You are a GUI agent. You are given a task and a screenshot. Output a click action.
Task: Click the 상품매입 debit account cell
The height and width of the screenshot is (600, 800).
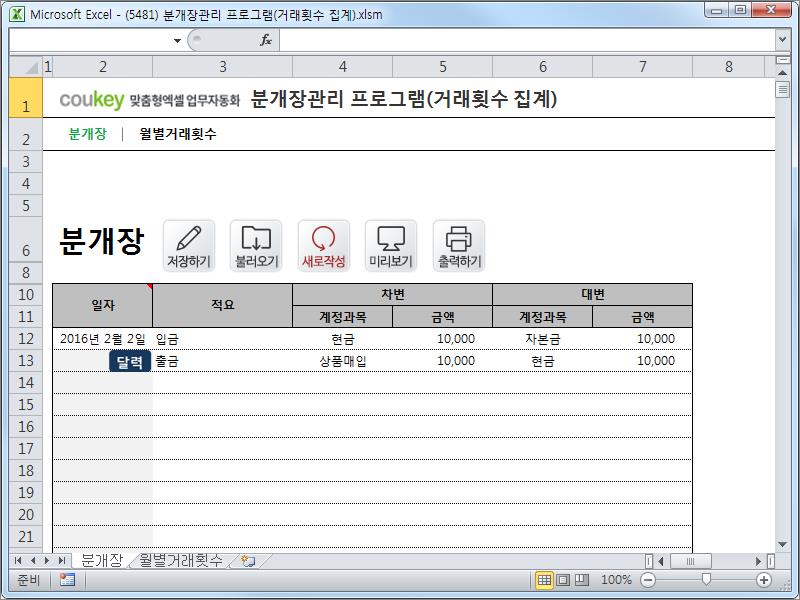[342, 361]
